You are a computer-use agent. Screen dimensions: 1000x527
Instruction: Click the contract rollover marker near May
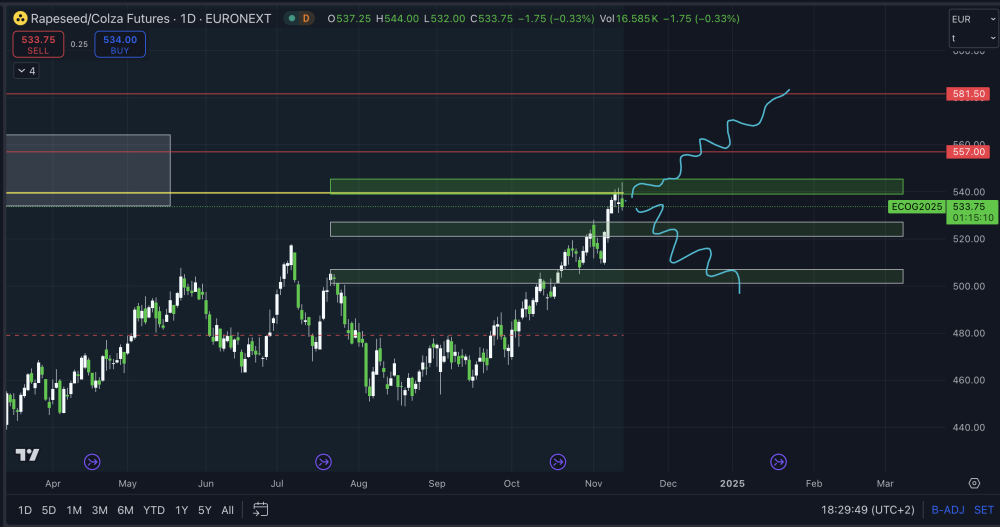[x=92, y=461]
